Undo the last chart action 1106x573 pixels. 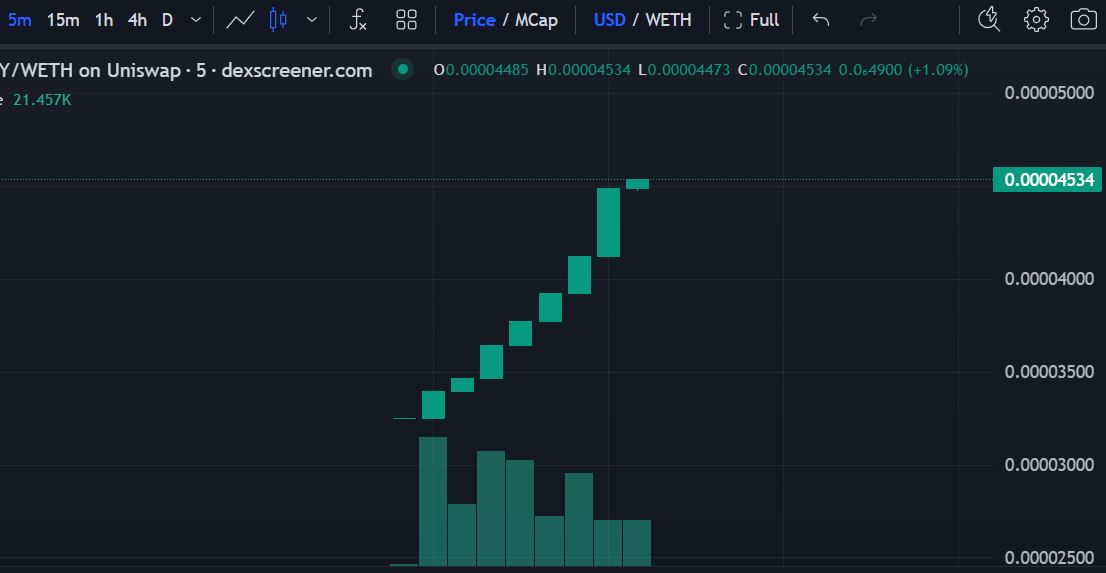tap(820, 20)
